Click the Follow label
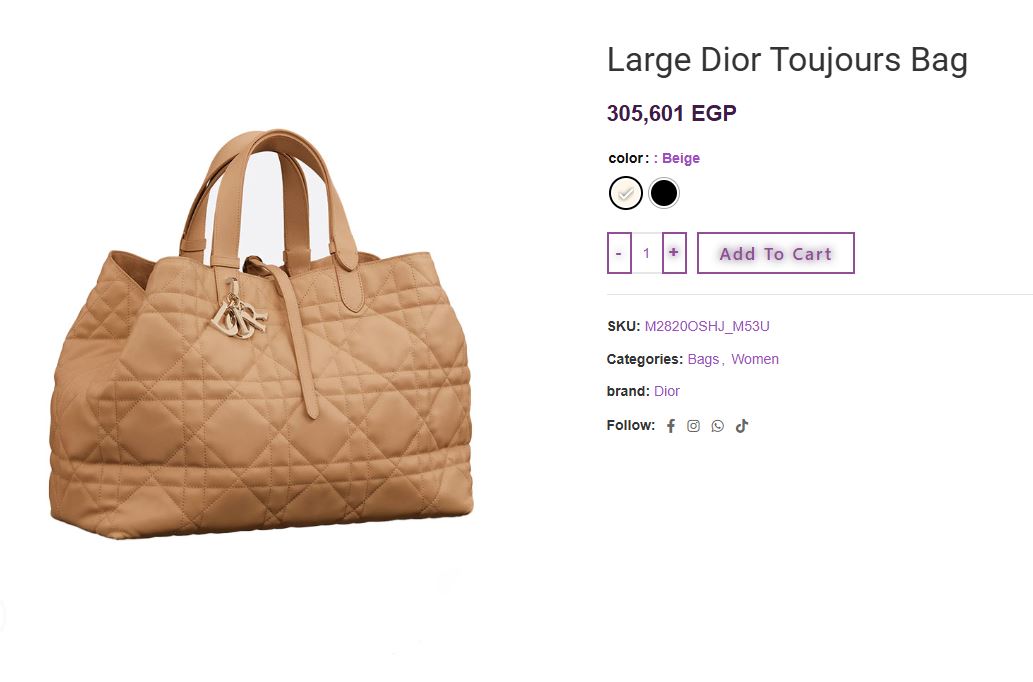 point(630,426)
